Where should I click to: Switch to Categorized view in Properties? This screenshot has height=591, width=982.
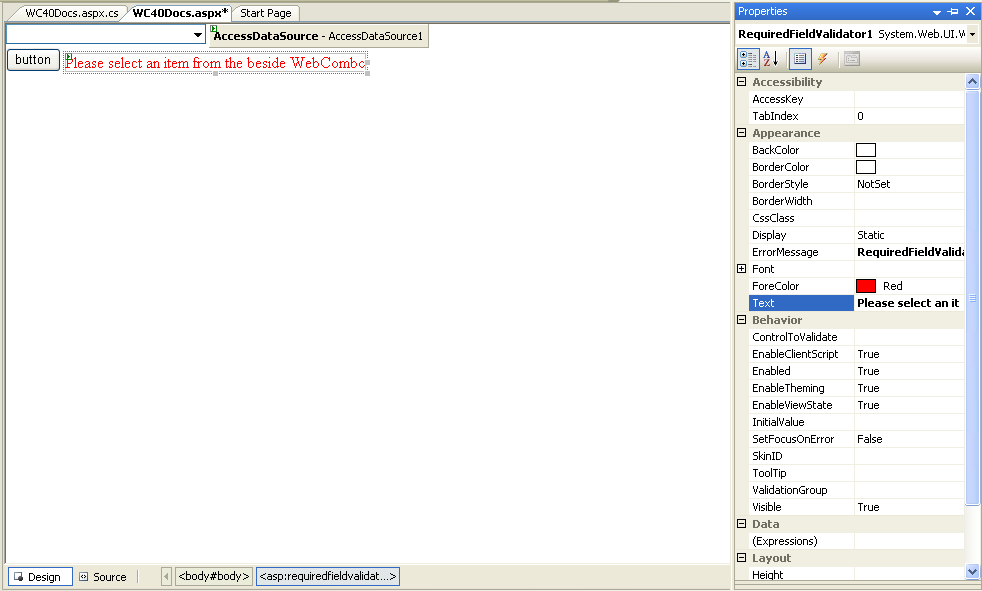click(x=748, y=59)
